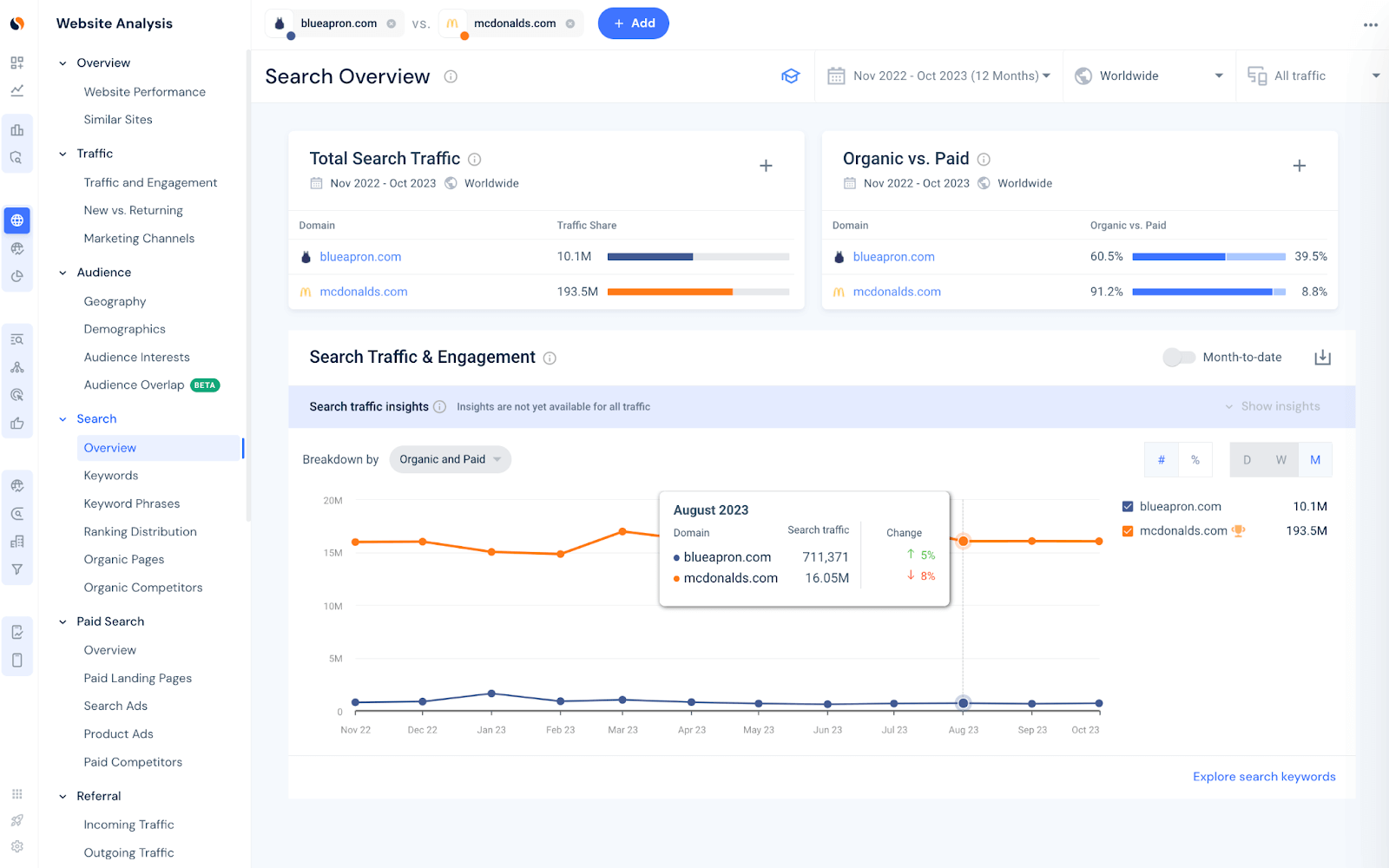Image resolution: width=1389 pixels, height=868 pixels.
Task: Go to Similar Sites
Action: 118,120
